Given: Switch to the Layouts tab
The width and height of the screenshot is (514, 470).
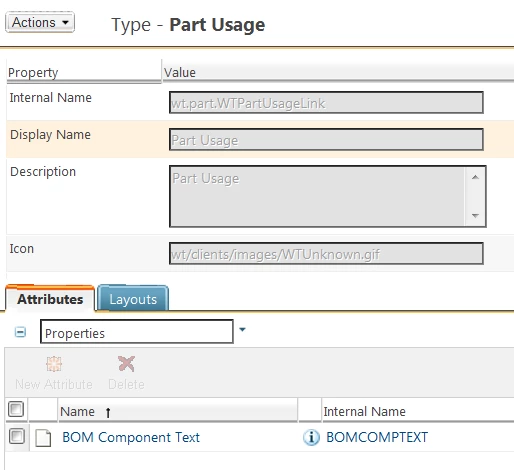Looking at the screenshot, I should (x=133, y=299).
